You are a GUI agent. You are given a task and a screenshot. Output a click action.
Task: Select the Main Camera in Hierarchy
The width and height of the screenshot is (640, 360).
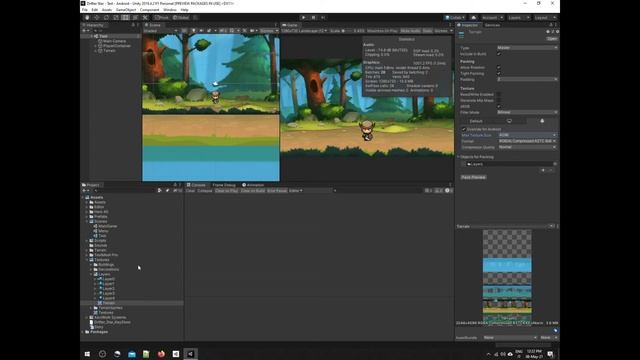(x=114, y=41)
